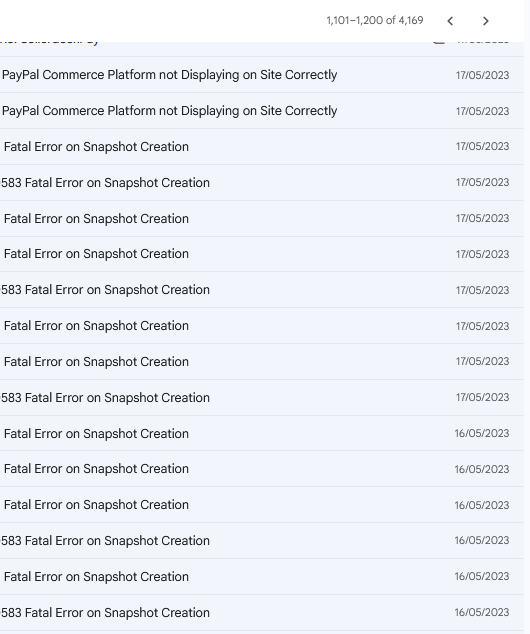Open the topmost Fatal Error on Snapshot Creation email
The height and width of the screenshot is (634, 530).
click(x=262, y=146)
